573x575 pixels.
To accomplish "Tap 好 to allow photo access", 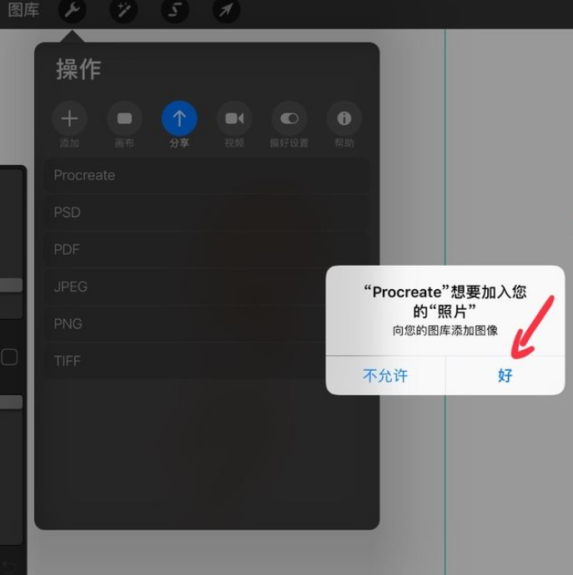I will pyautogui.click(x=505, y=376).
